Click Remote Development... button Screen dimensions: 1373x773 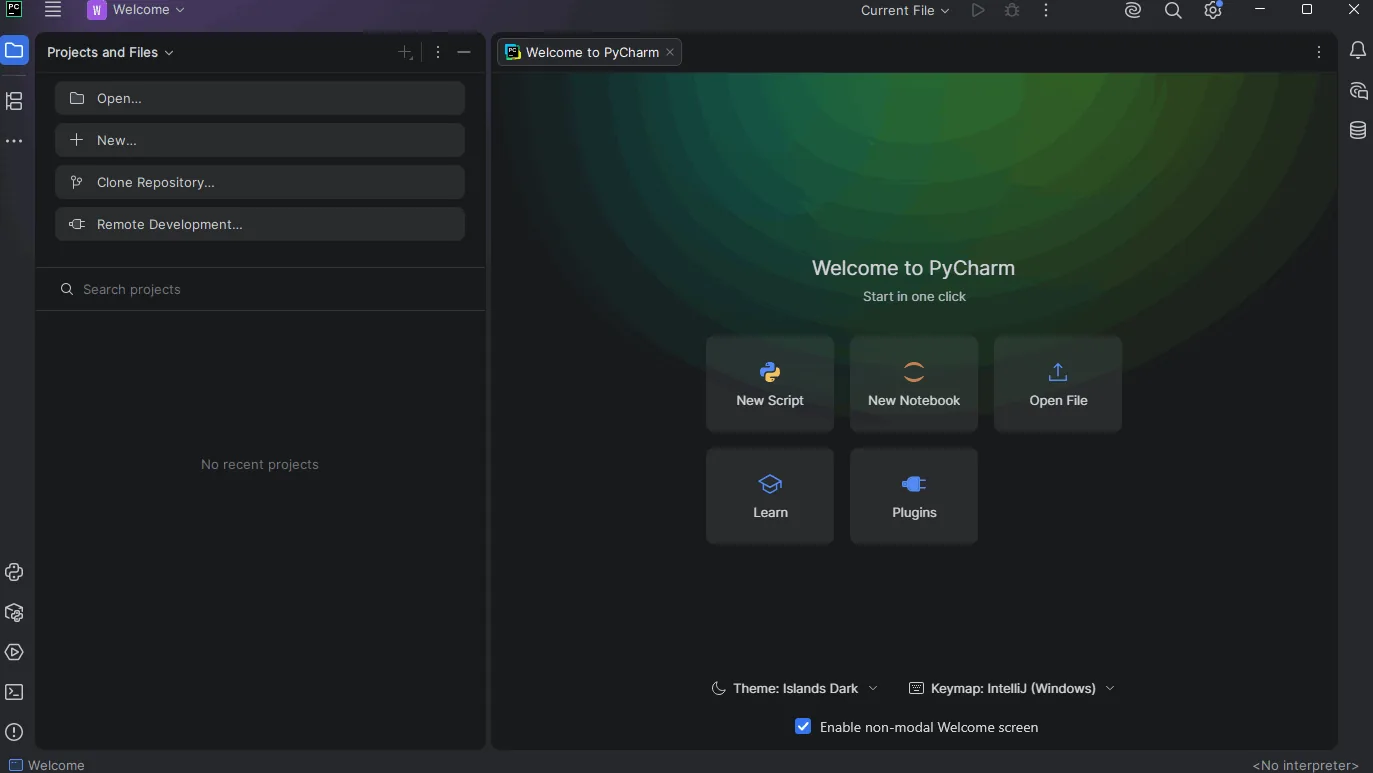point(260,224)
